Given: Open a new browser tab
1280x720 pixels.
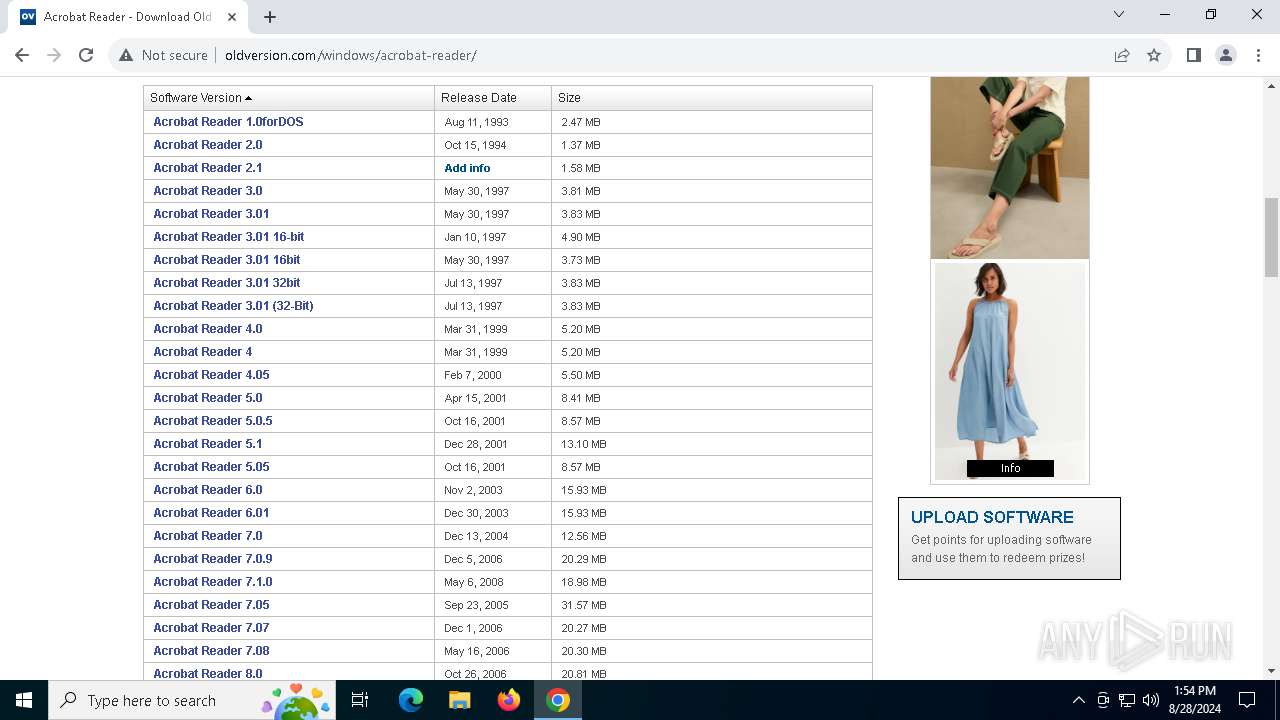Looking at the screenshot, I should pos(270,16).
